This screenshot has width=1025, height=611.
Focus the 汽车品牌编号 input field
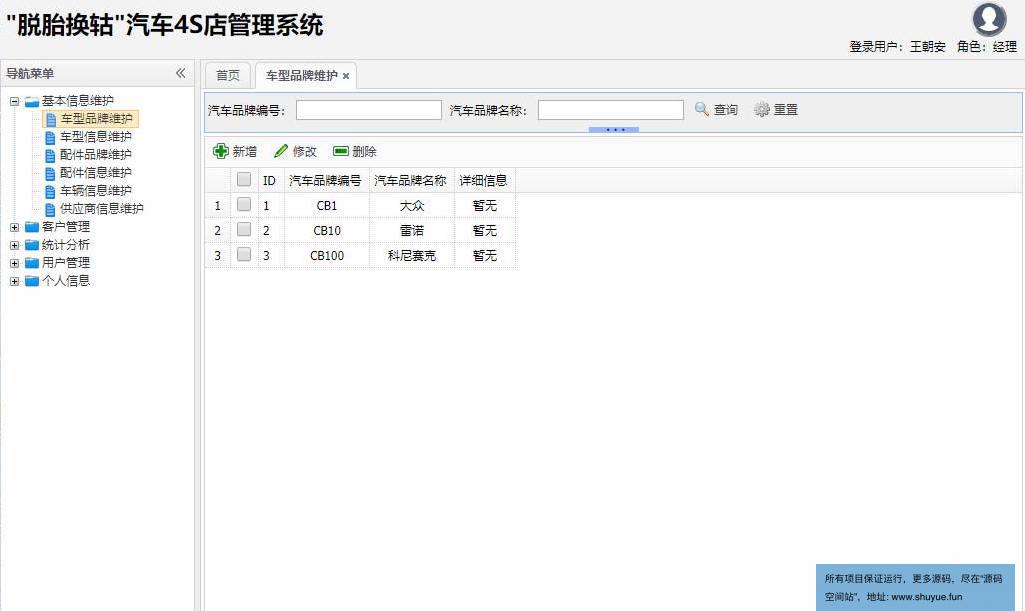pyautogui.click(x=368, y=110)
